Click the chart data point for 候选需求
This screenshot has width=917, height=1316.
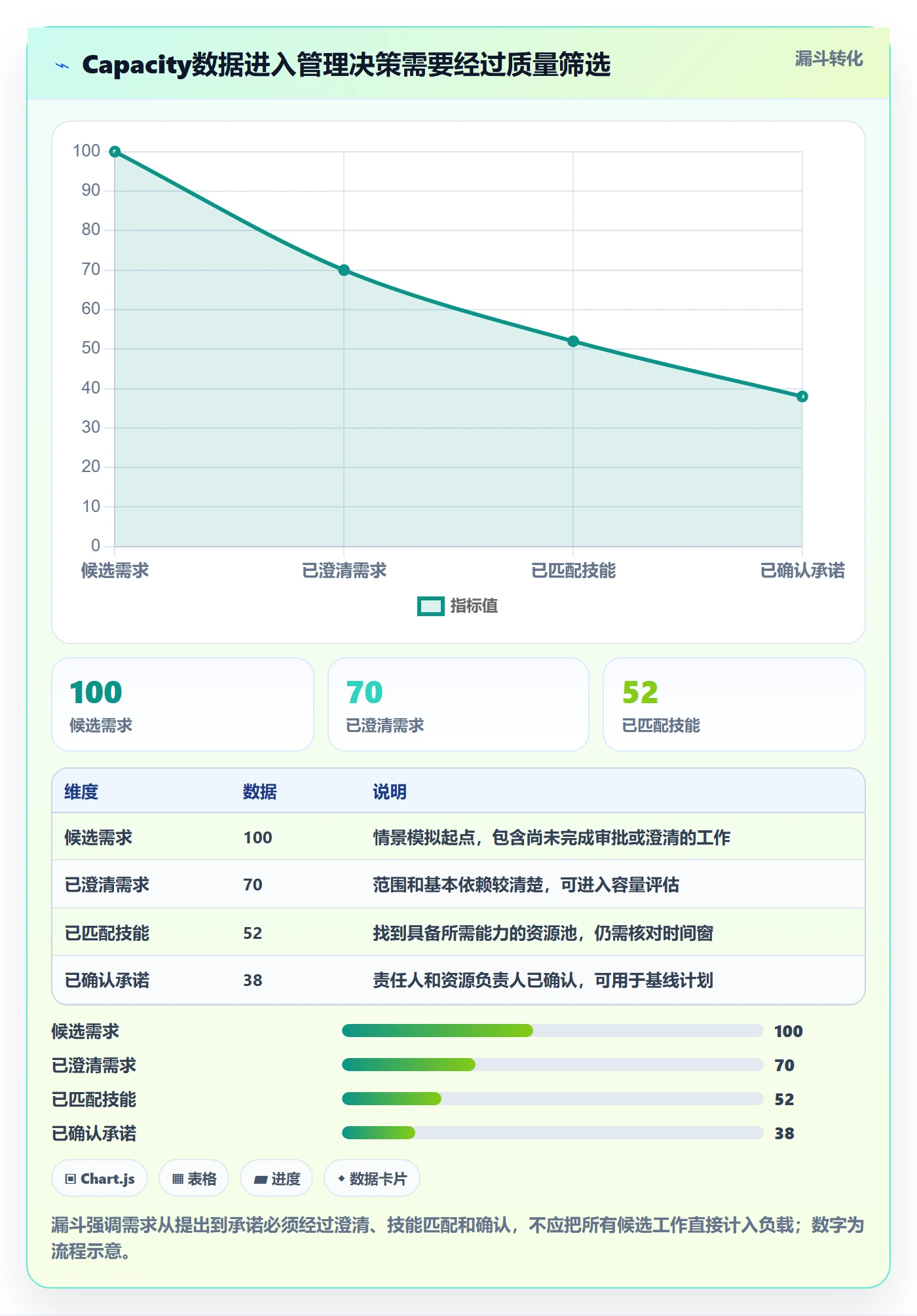115,152
